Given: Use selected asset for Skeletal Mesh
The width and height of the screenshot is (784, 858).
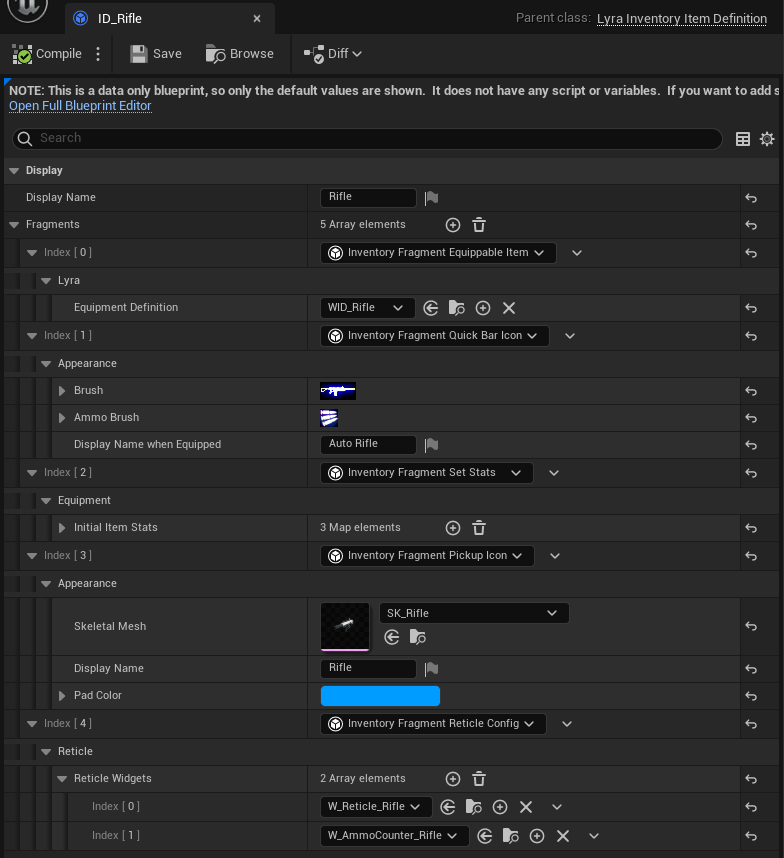Looking at the screenshot, I should tap(392, 637).
